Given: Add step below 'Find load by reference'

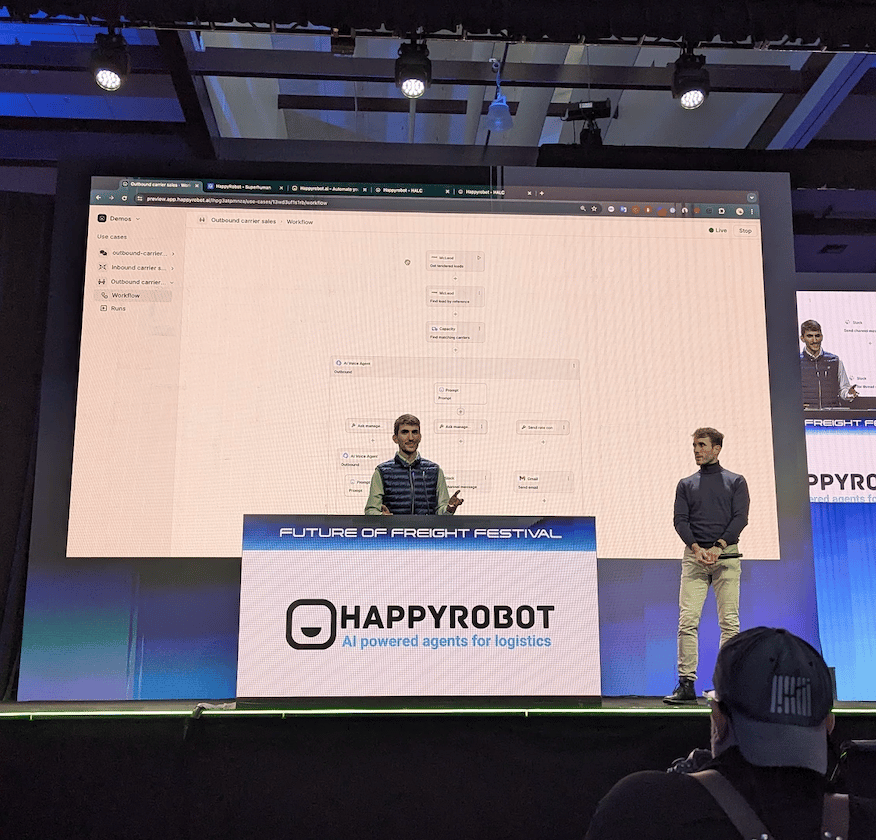Looking at the screenshot, I should [x=455, y=314].
